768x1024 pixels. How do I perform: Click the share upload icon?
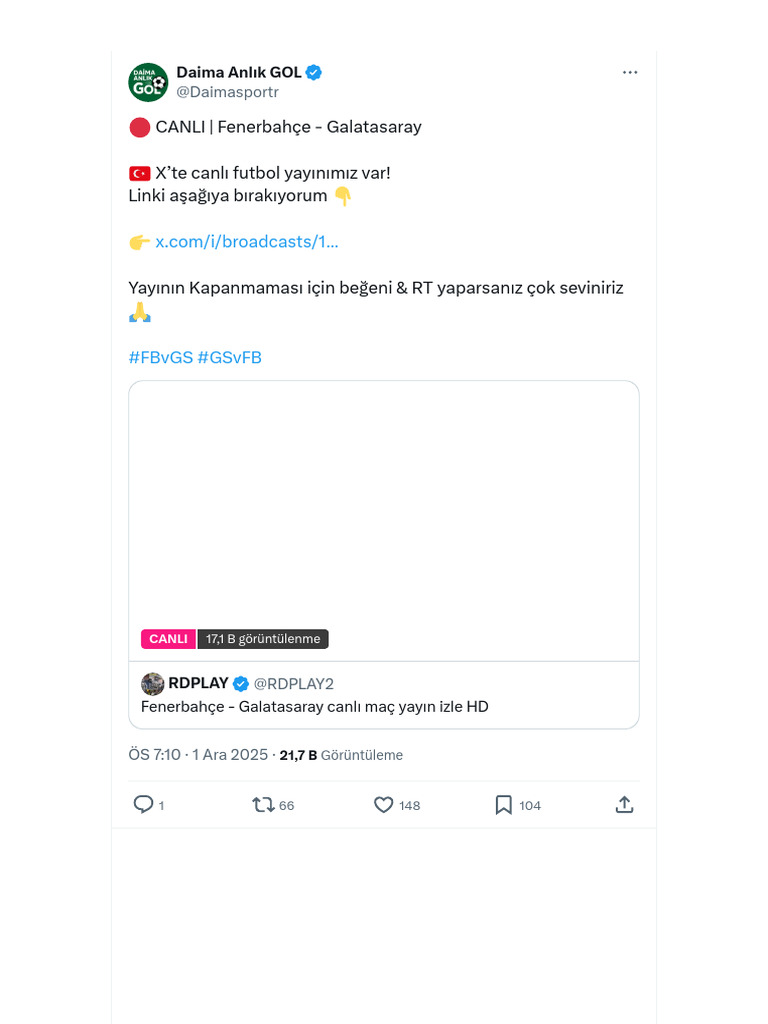(624, 805)
